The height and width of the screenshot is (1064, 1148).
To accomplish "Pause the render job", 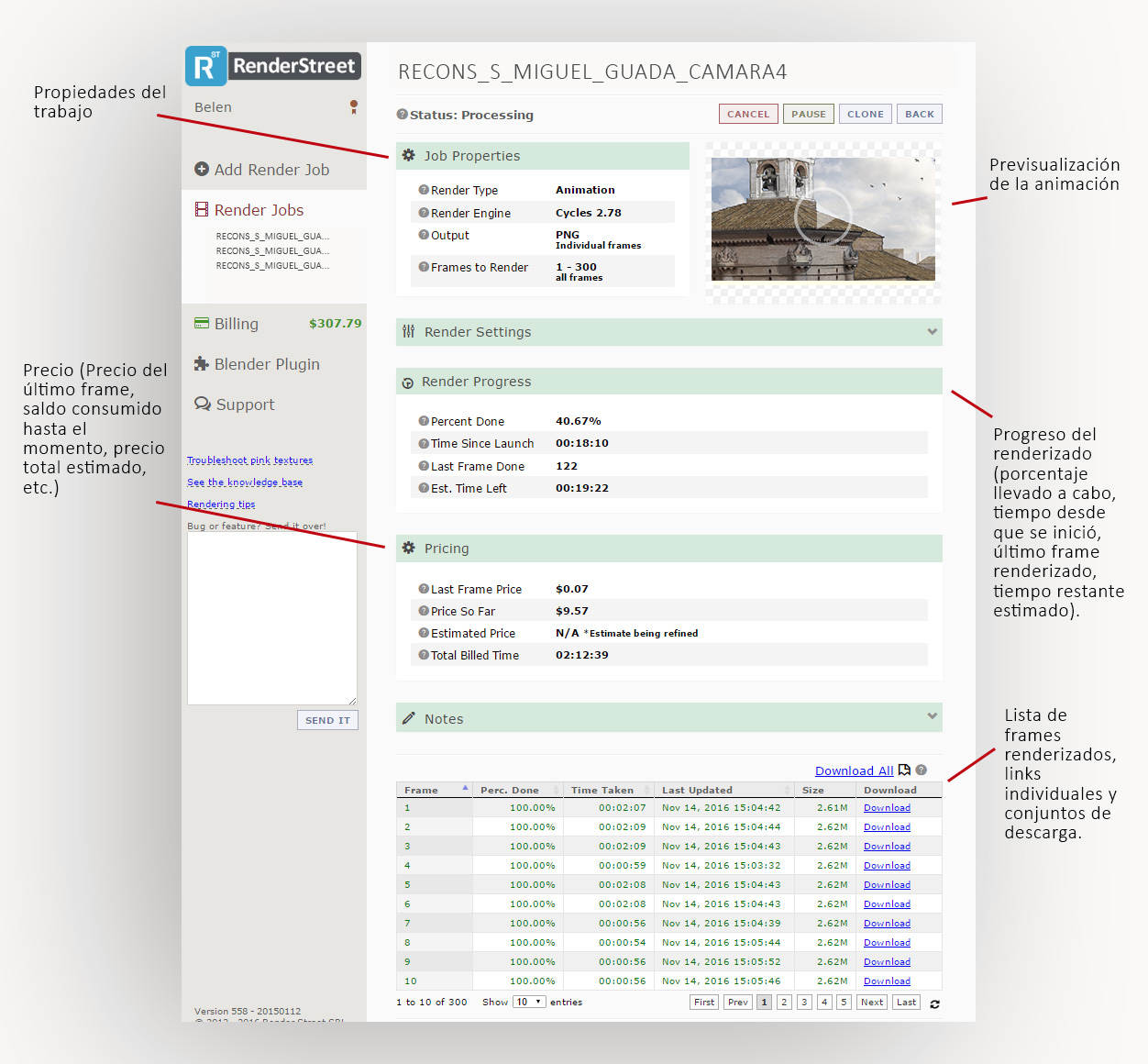I will [808, 114].
